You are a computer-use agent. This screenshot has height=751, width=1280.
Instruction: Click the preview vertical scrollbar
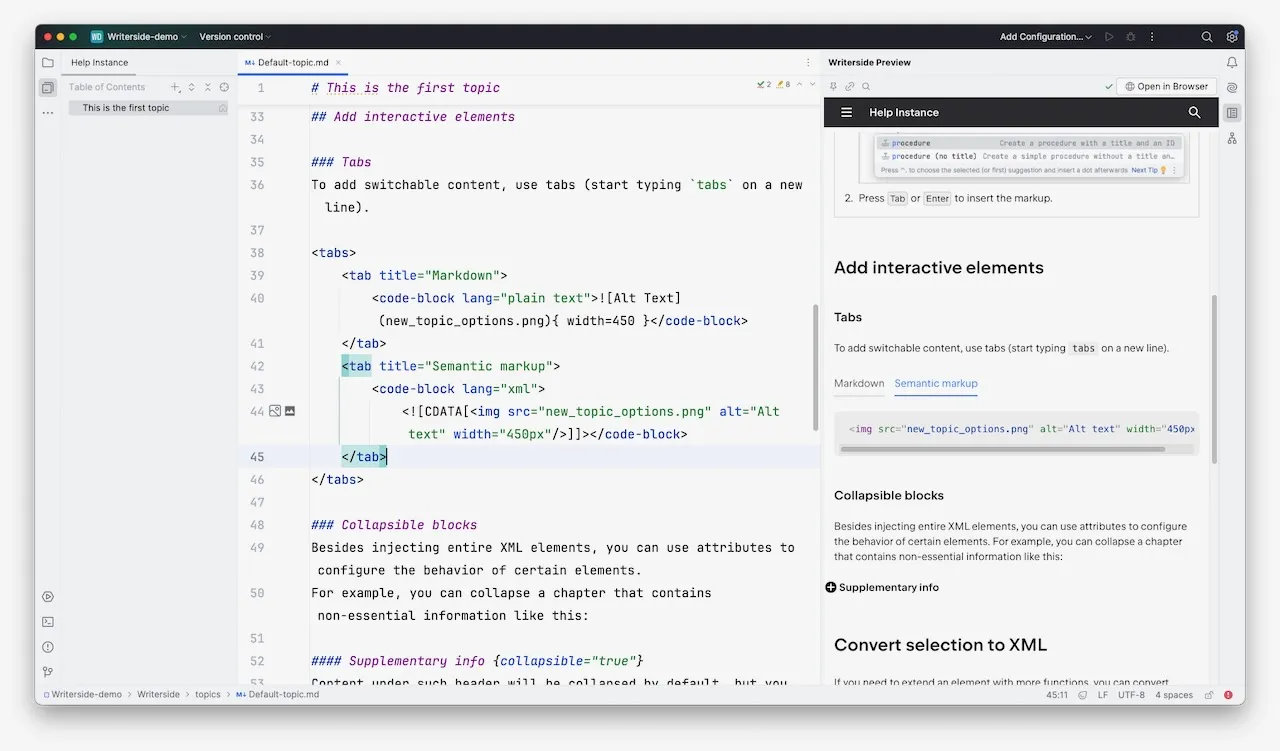tap(1215, 380)
